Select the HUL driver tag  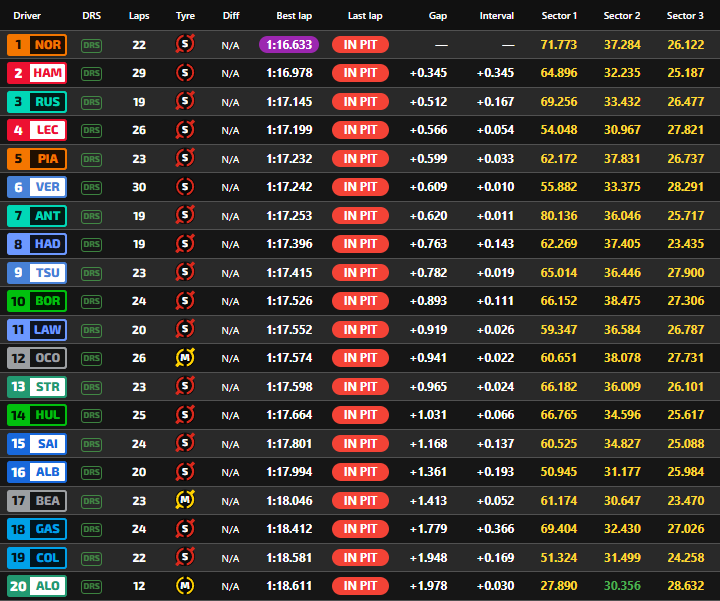point(37,415)
